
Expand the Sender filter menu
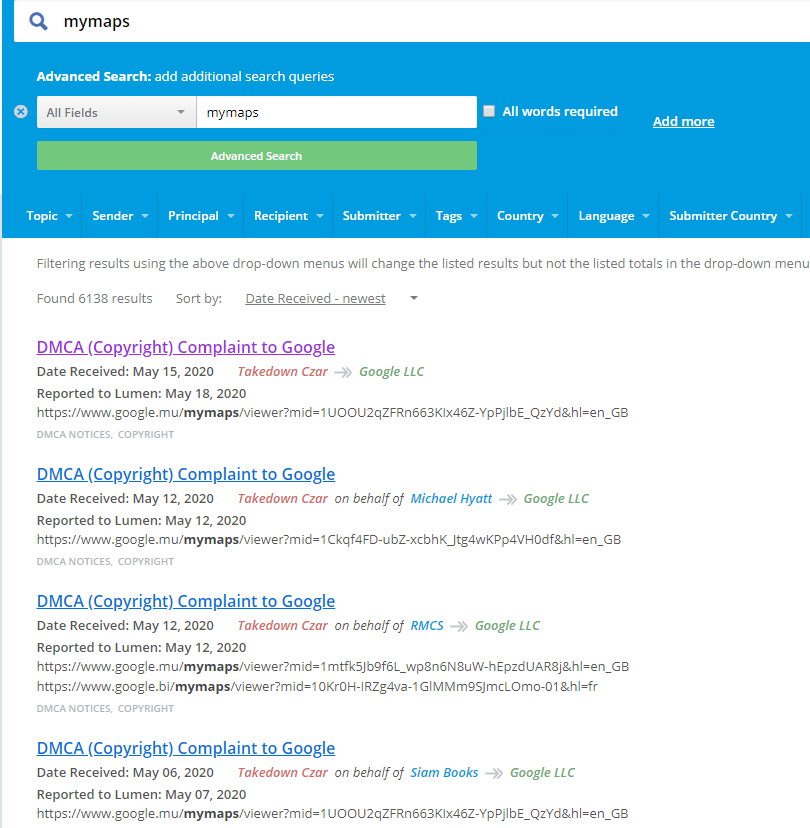(x=120, y=216)
